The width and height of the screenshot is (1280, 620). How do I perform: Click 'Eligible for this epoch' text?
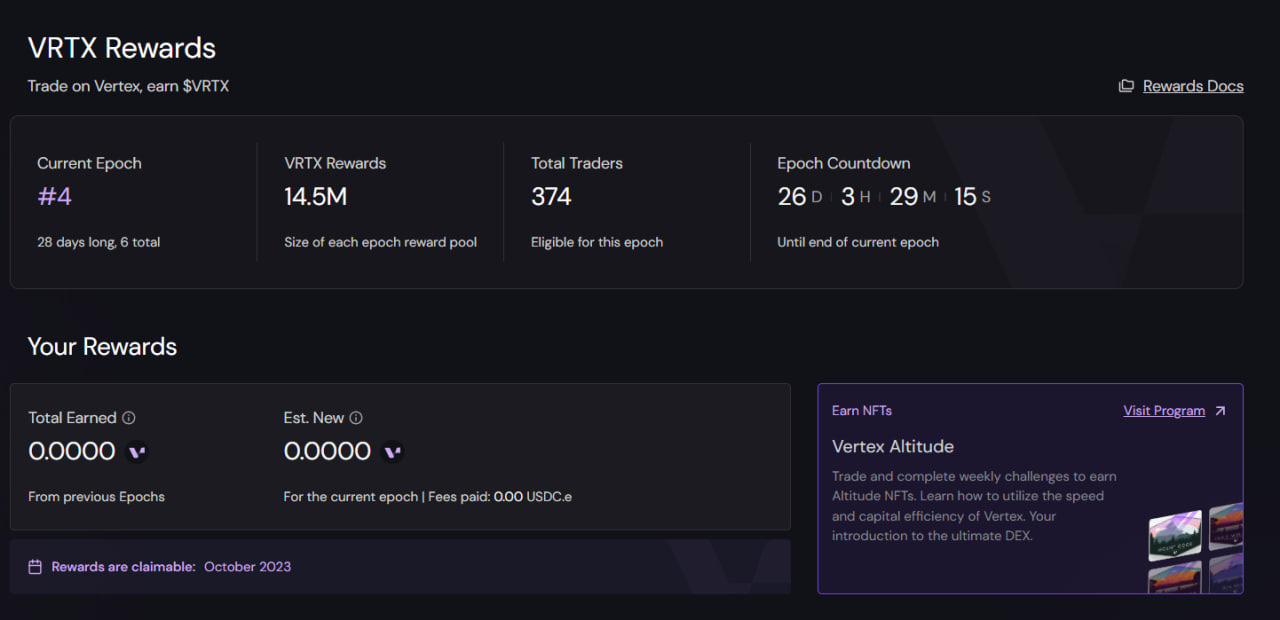point(597,242)
